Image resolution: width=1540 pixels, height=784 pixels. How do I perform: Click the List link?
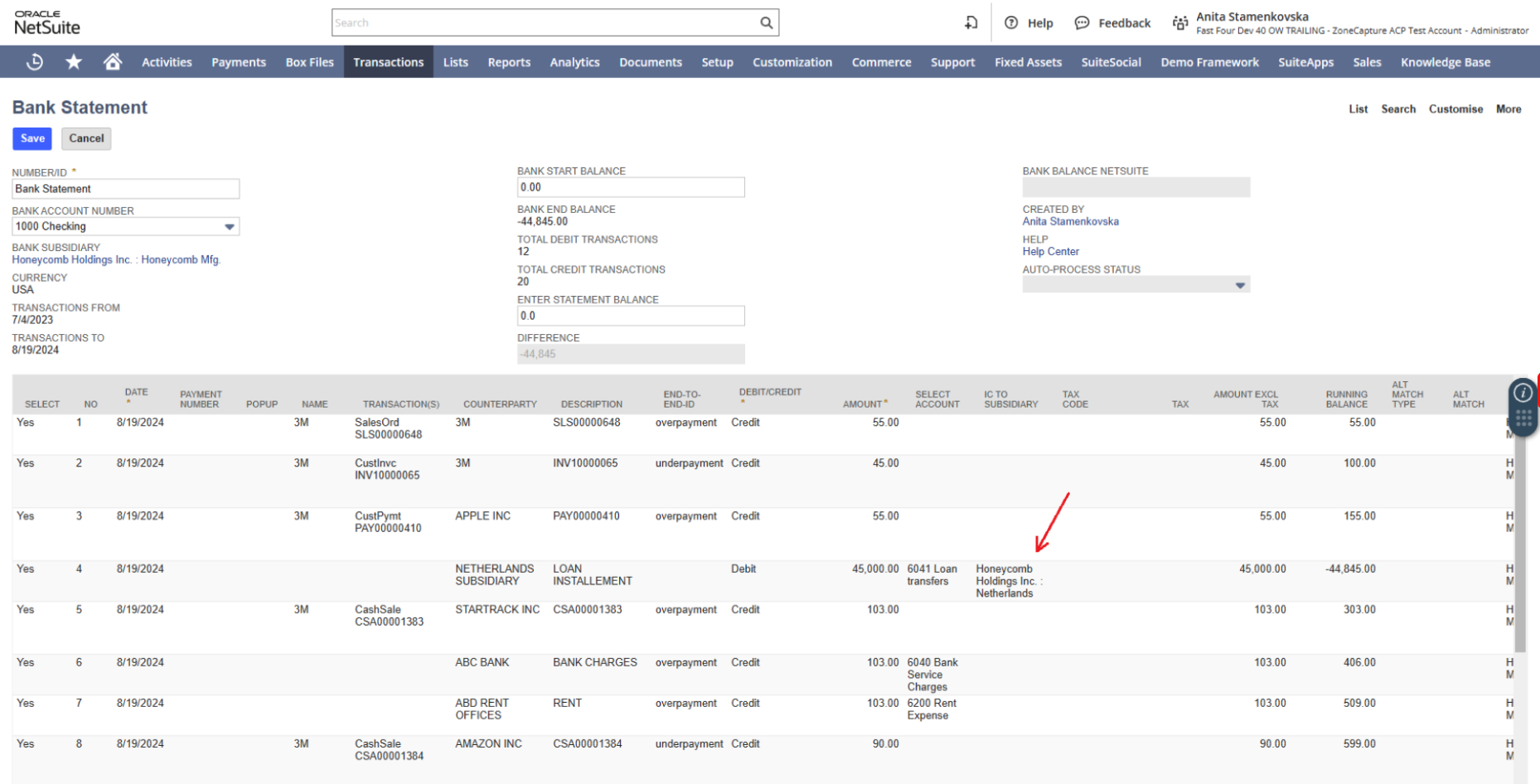[1358, 109]
